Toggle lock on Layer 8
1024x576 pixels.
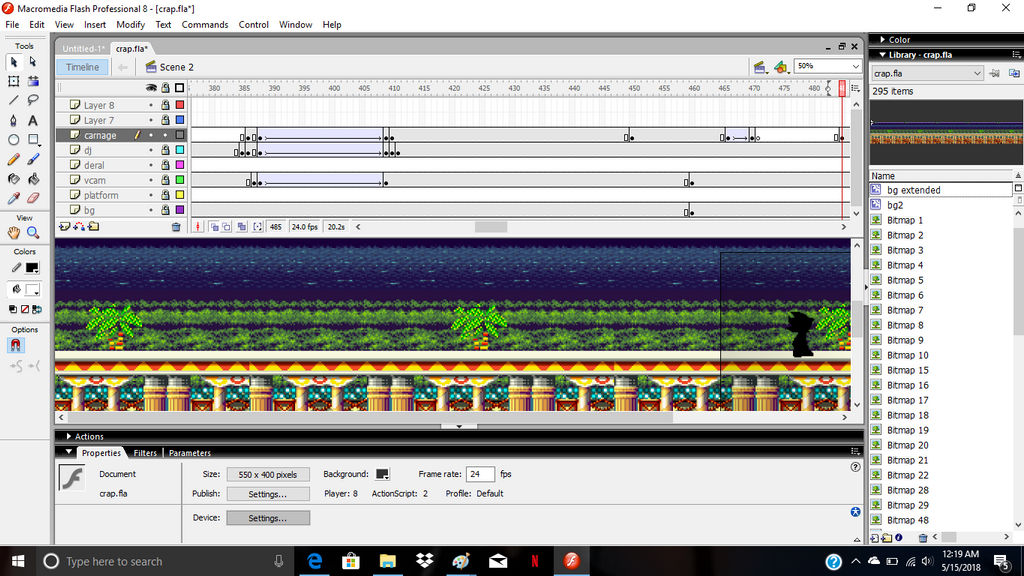165,105
